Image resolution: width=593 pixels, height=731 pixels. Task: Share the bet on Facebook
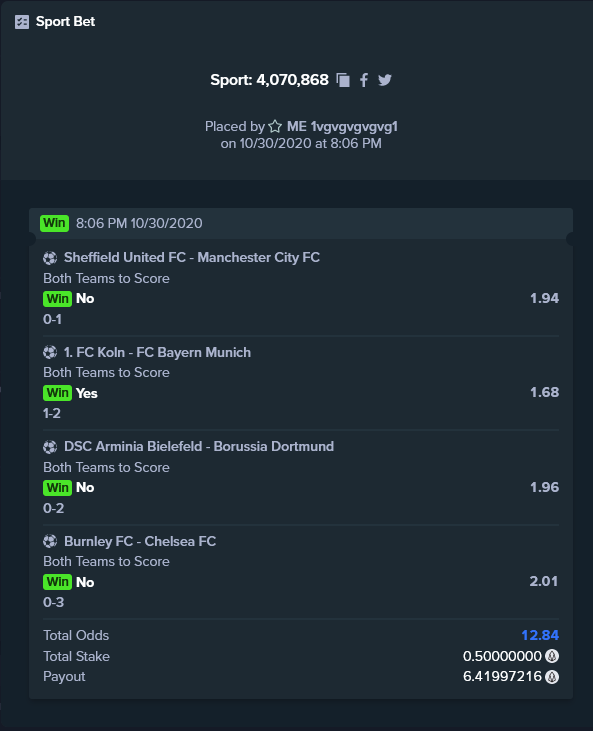click(x=364, y=80)
